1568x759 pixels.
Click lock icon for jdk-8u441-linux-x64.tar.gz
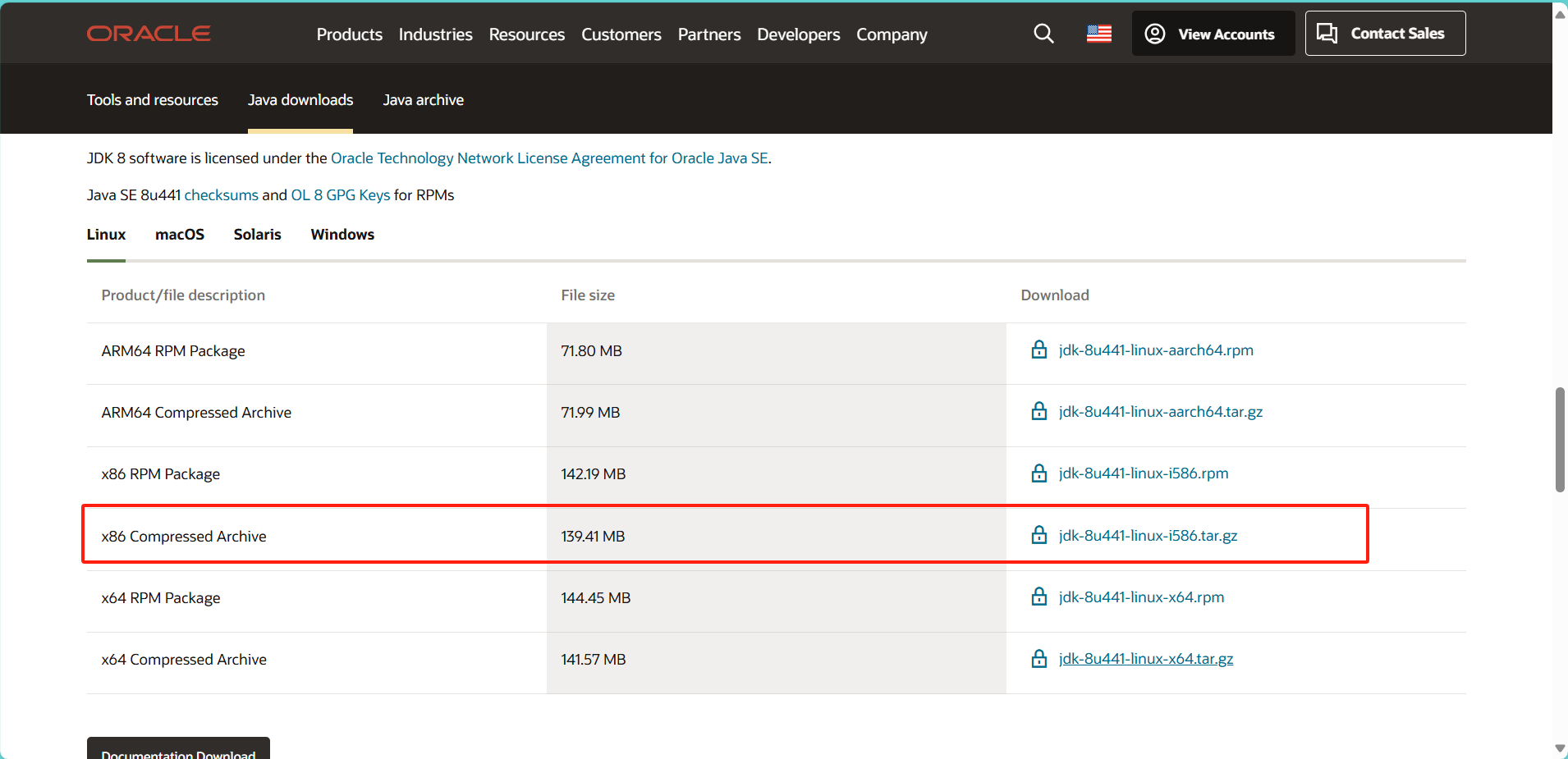[x=1039, y=659]
